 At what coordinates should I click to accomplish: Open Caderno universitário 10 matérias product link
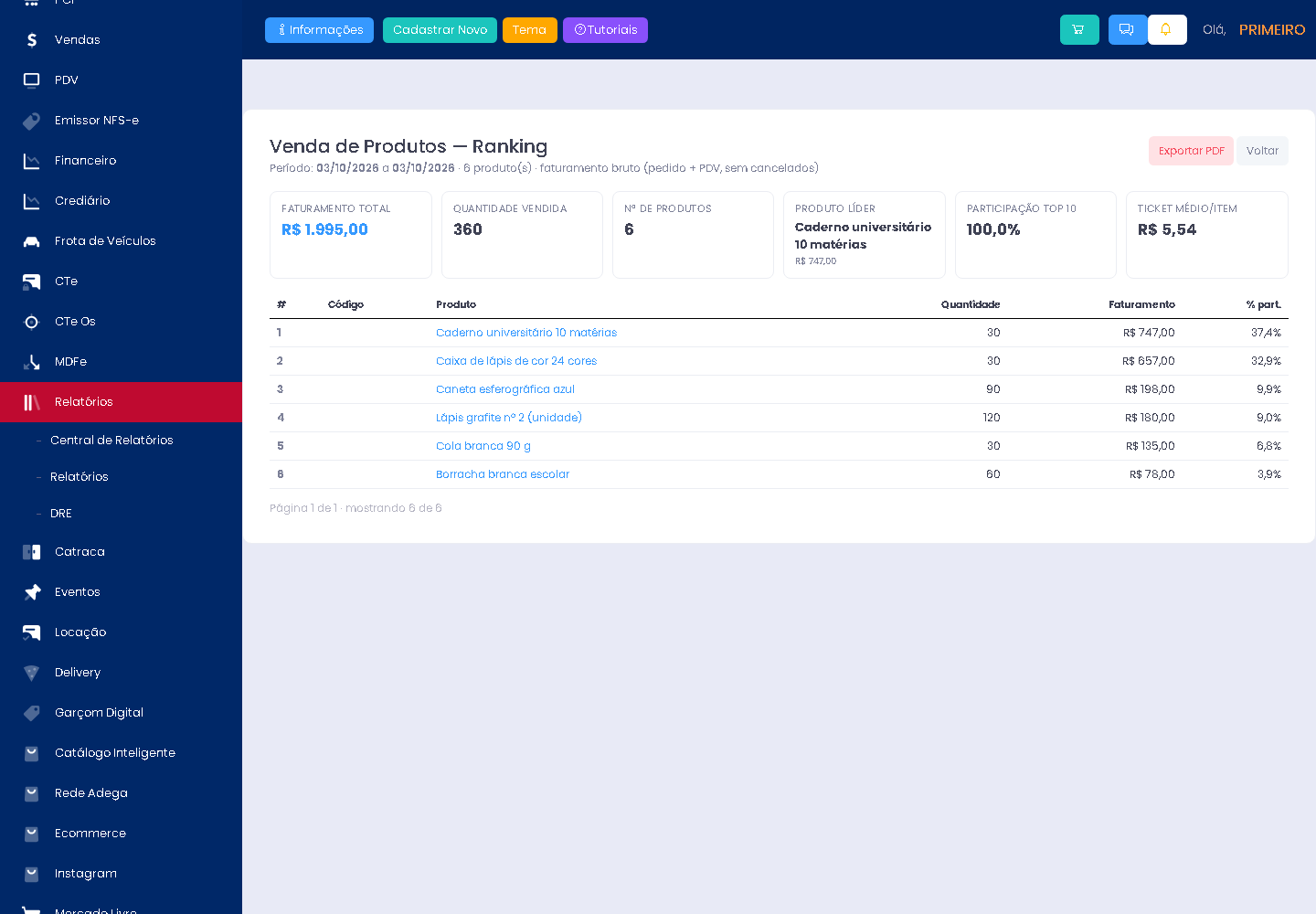coord(526,333)
